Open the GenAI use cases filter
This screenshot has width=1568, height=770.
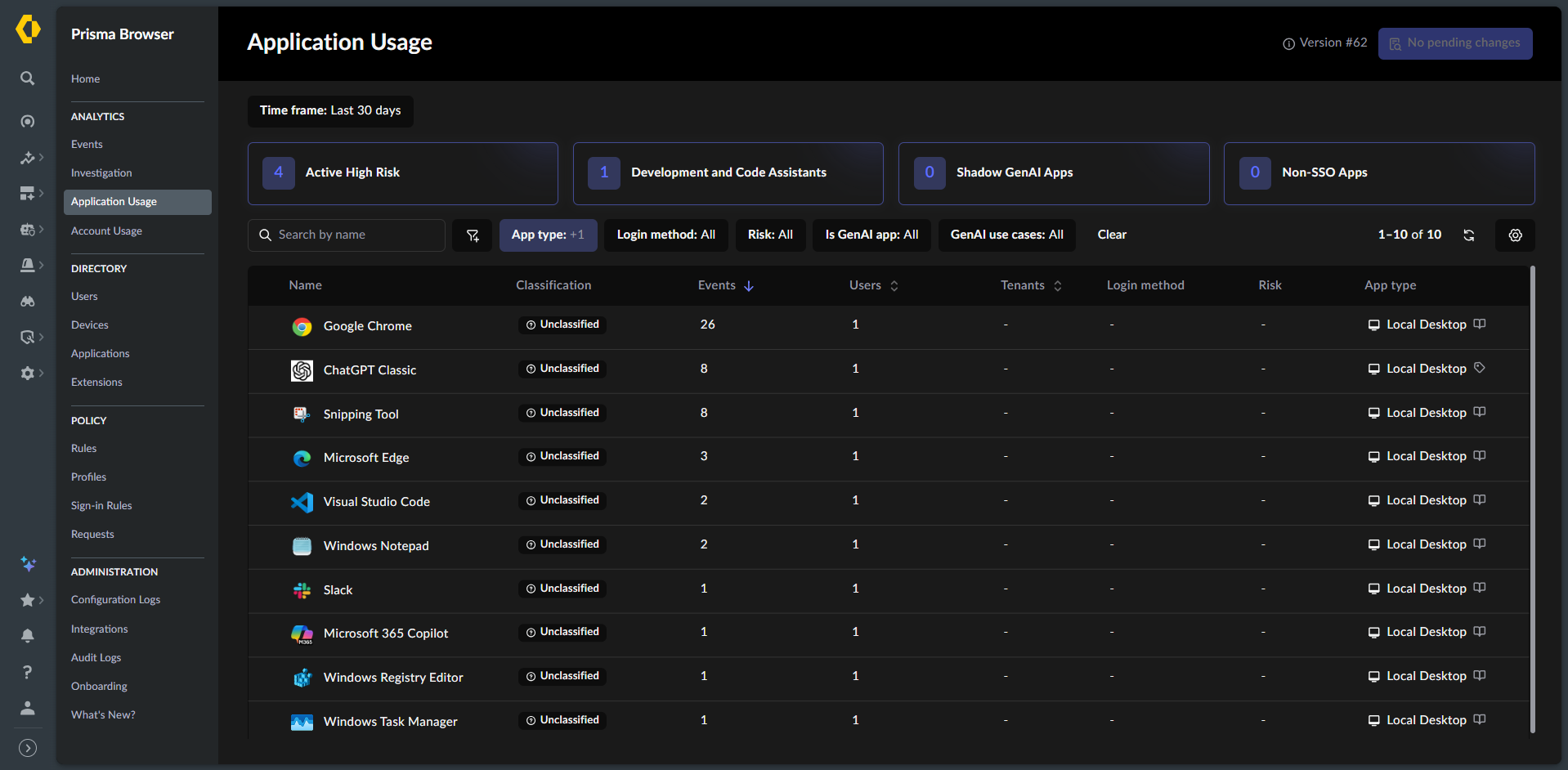[1007, 235]
